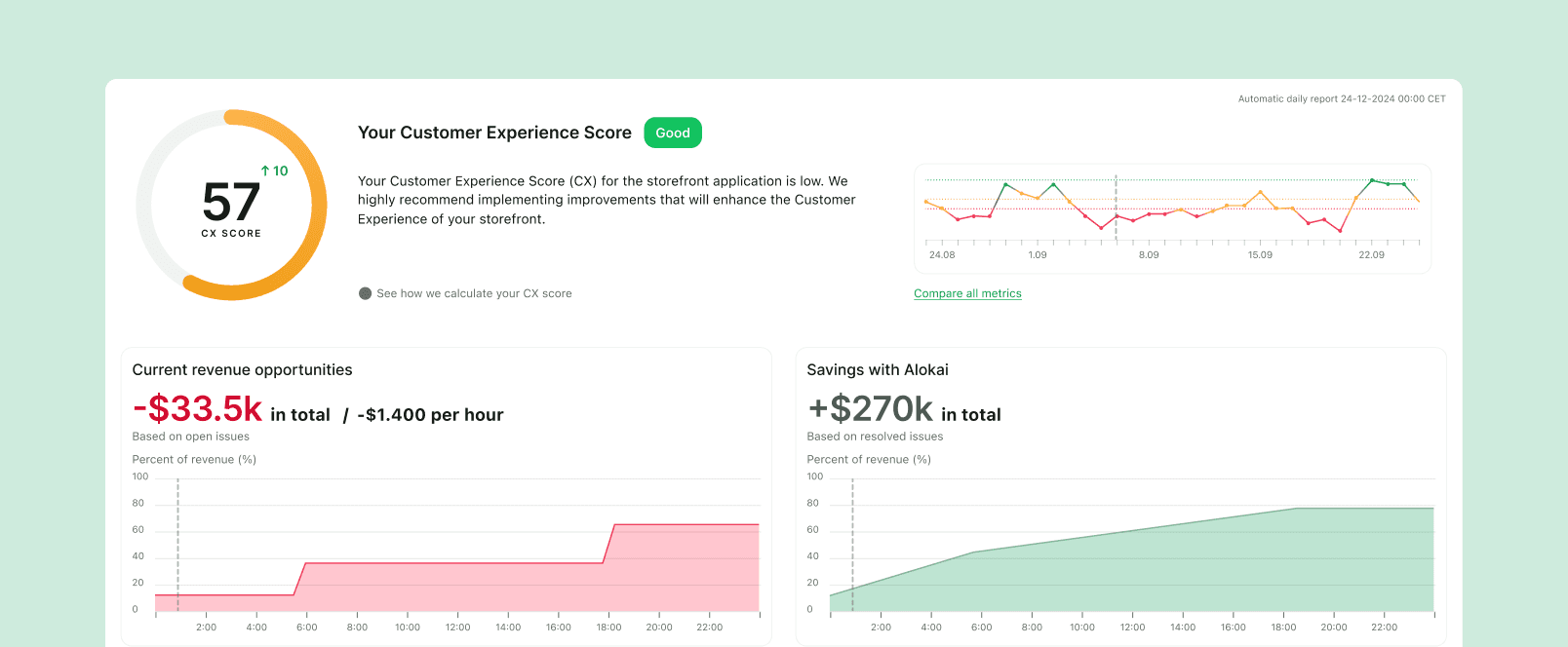
Task: Open 'See how we calculate your CX score'
Action: tap(474, 293)
